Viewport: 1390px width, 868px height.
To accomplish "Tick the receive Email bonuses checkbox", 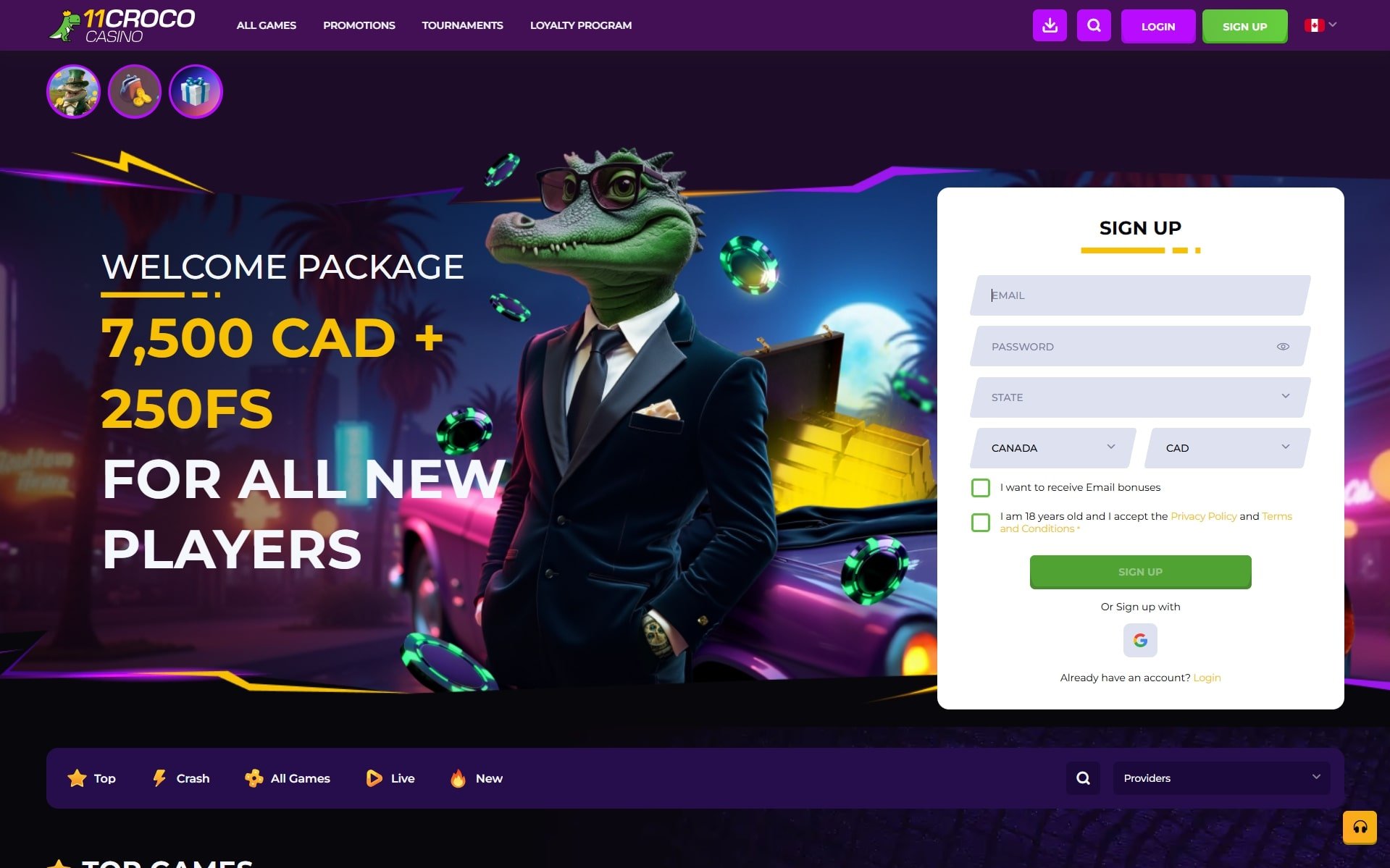I will click(x=981, y=487).
